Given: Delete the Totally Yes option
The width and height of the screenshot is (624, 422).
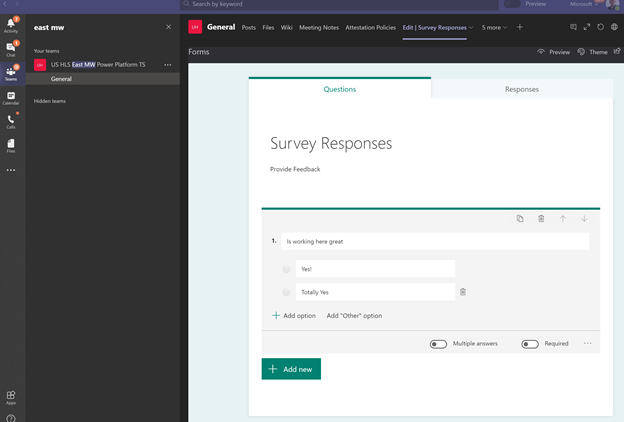Looking at the screenshot, I should pos(463,292).
